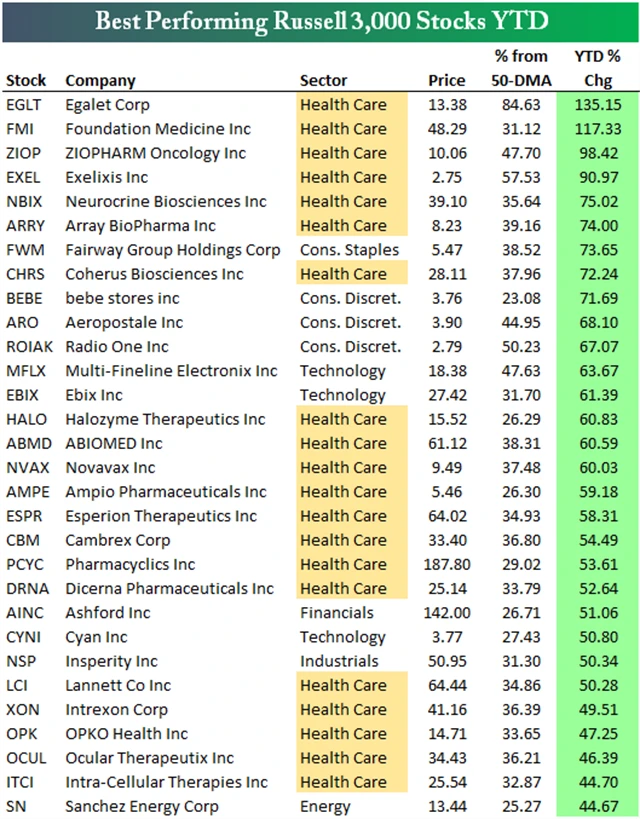Image resolution: width=640 pixels, height=819 pixels.
Task: Click the Pharmacyclics price 187.80
Action: [445, 565]
